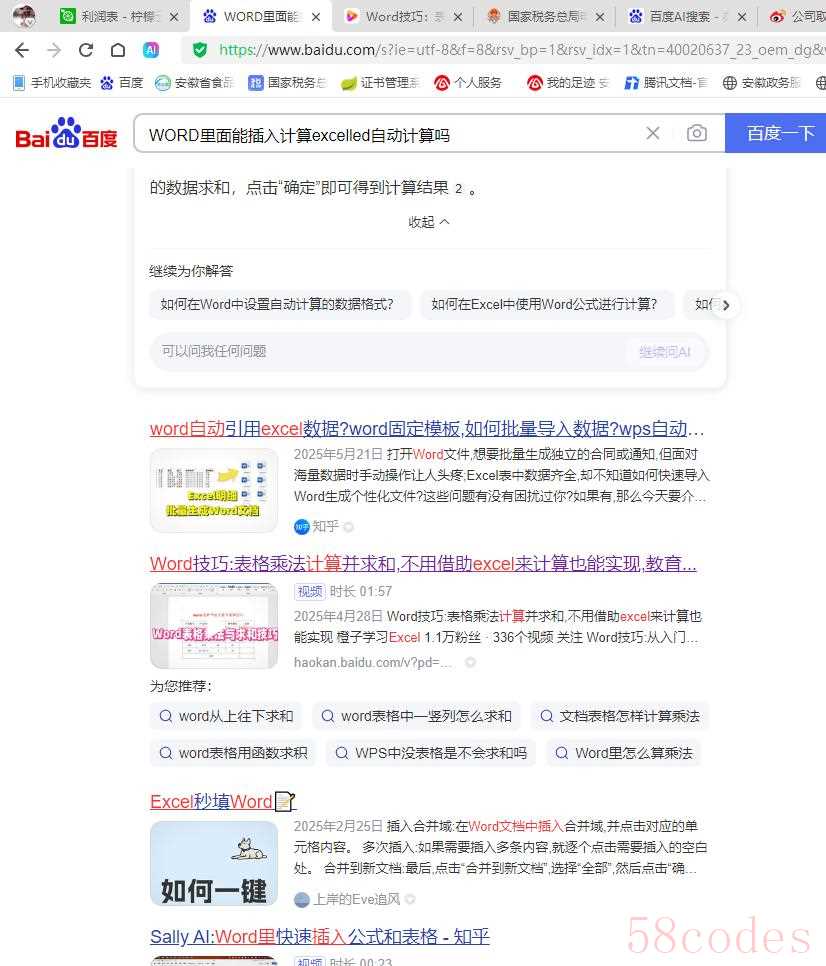Open the 国家税务 bookmark

click(288, 83)
